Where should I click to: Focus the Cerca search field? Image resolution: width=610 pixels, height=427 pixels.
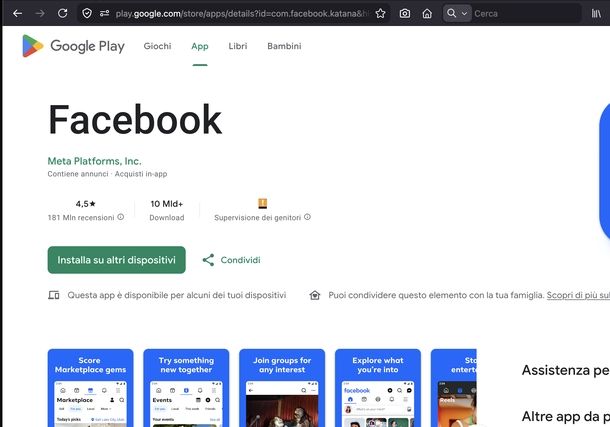pos(525,14)
